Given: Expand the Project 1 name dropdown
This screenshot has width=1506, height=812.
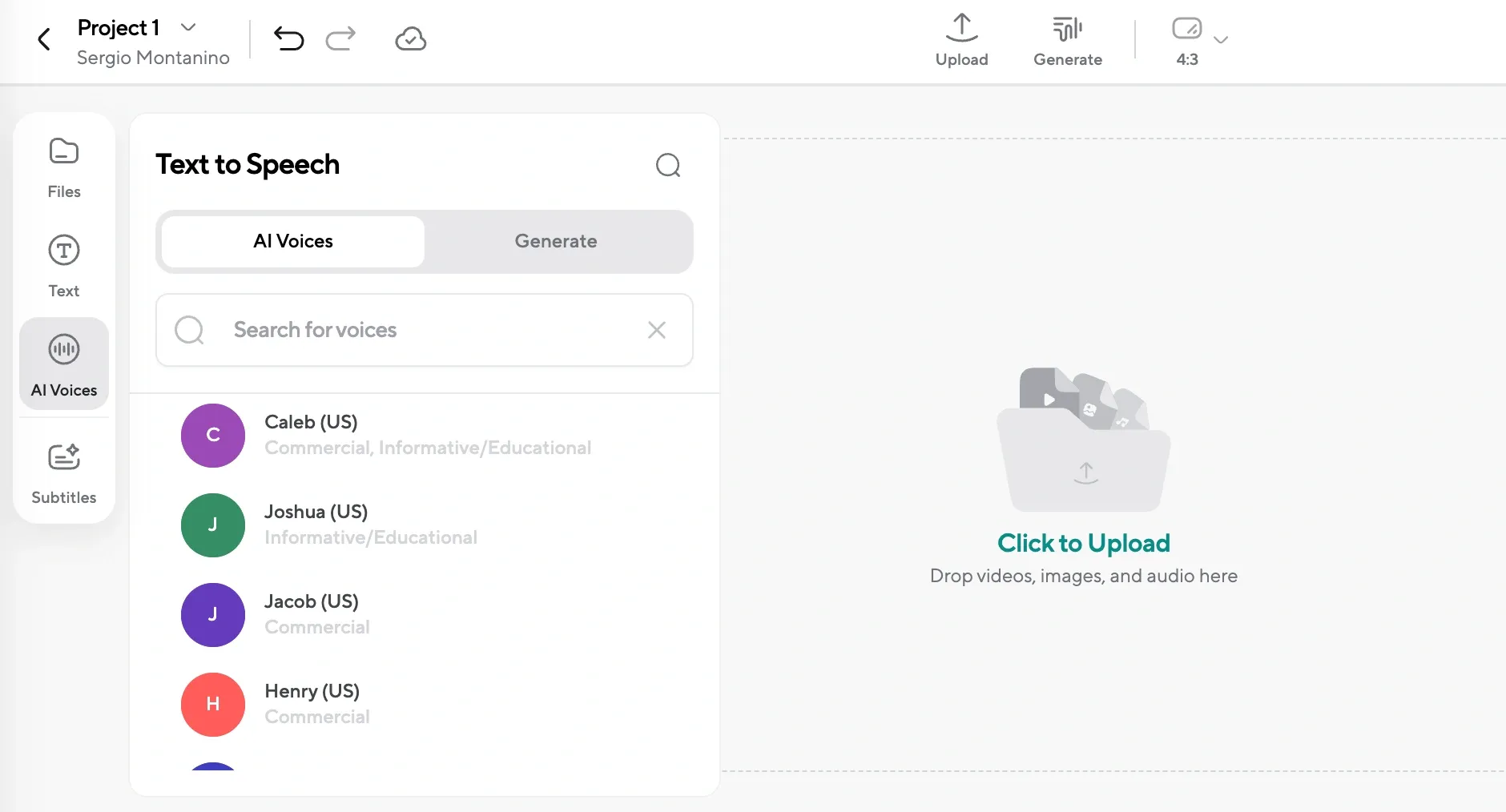Looking at the screenshot, I should (189, 26).
